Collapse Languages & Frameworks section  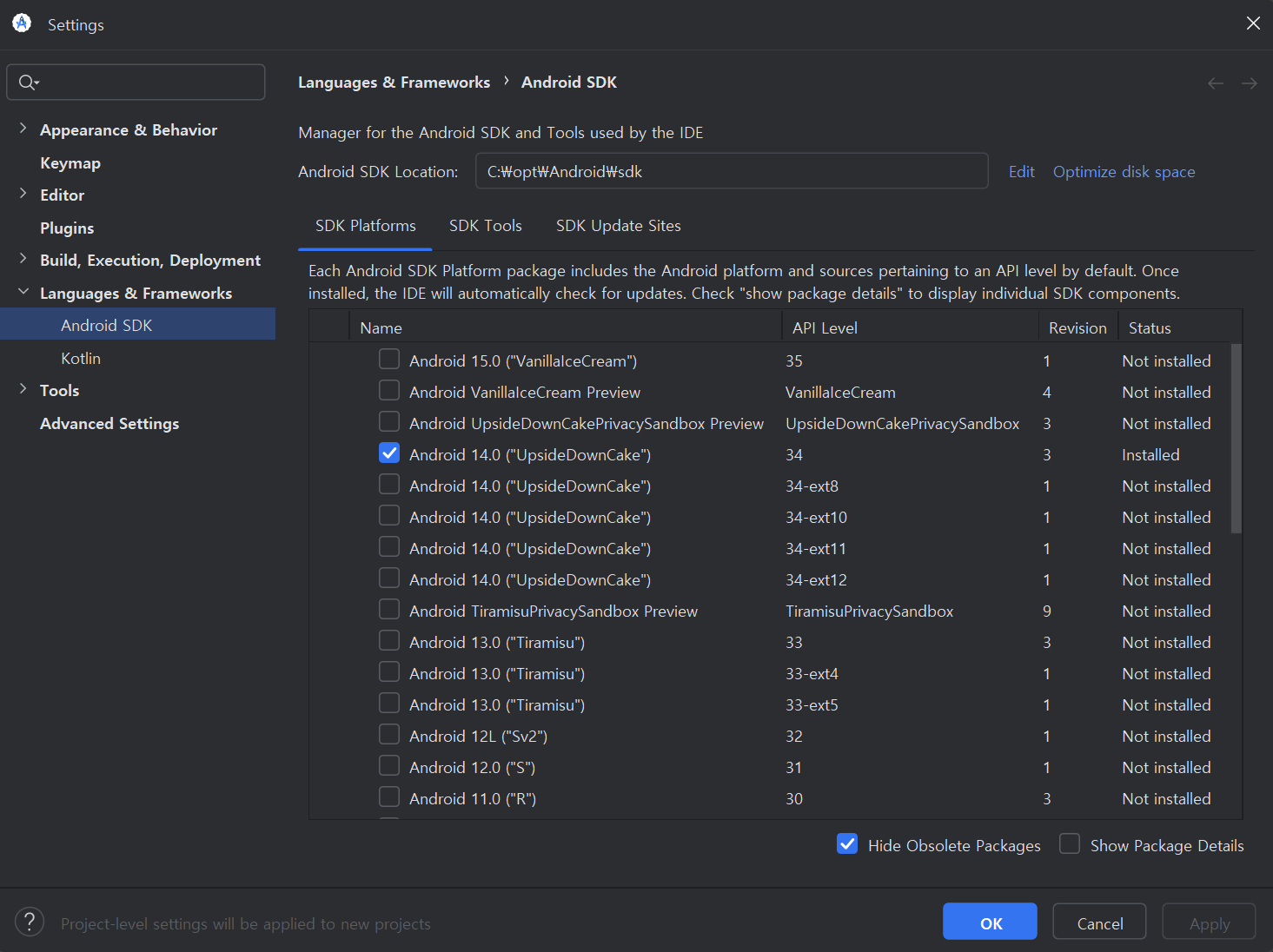(x=23, y=292)
